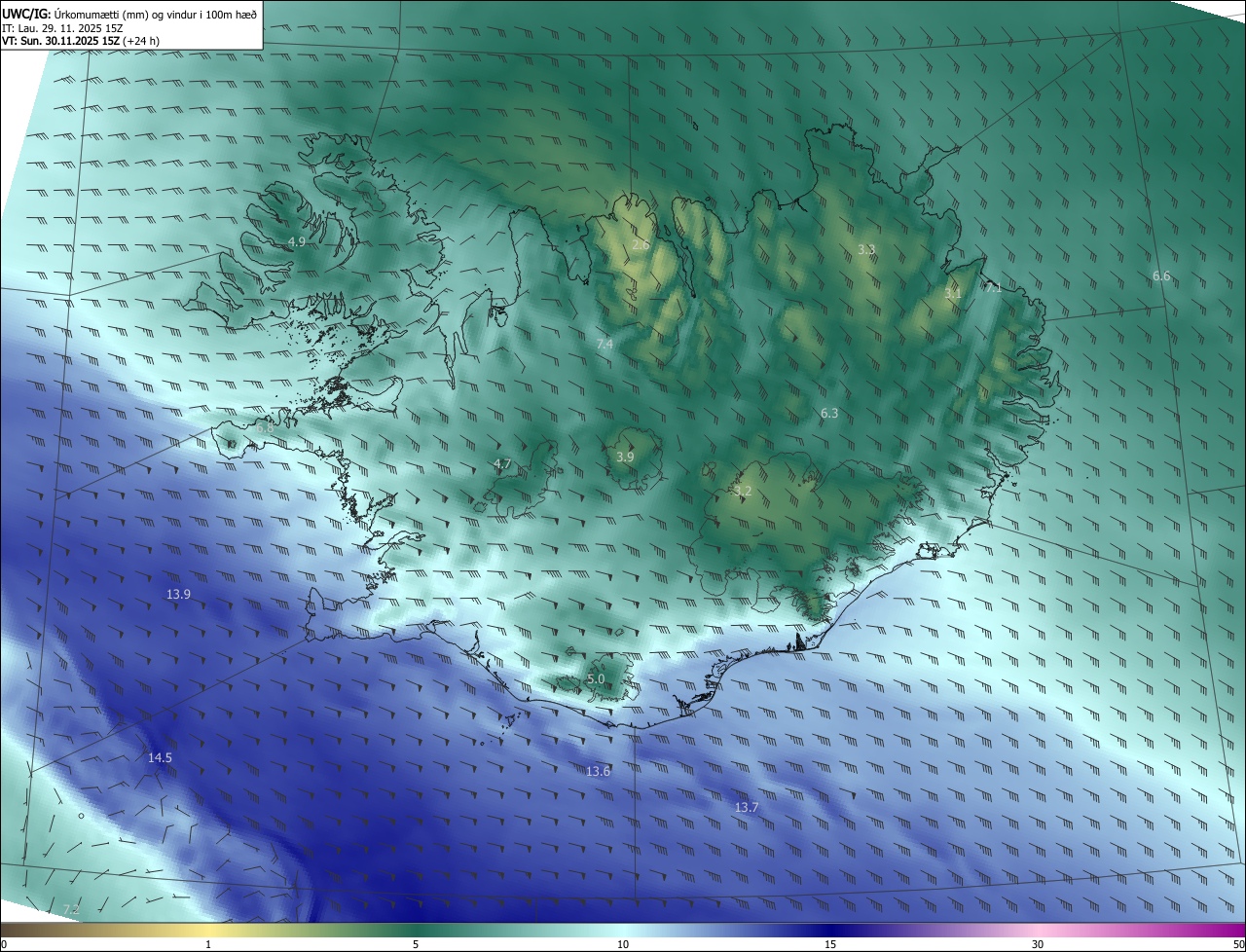
Task: Click the 4.9 value over the Westfjords
Action: click(297, 241)
